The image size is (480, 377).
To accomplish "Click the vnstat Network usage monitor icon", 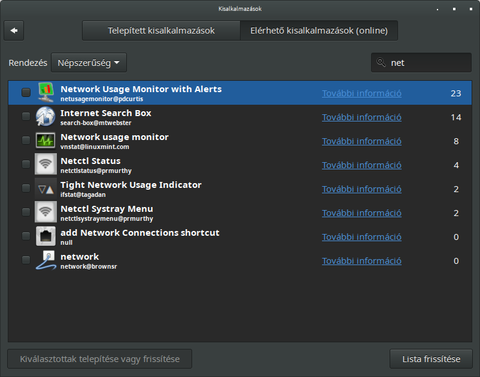I will 46,140.
